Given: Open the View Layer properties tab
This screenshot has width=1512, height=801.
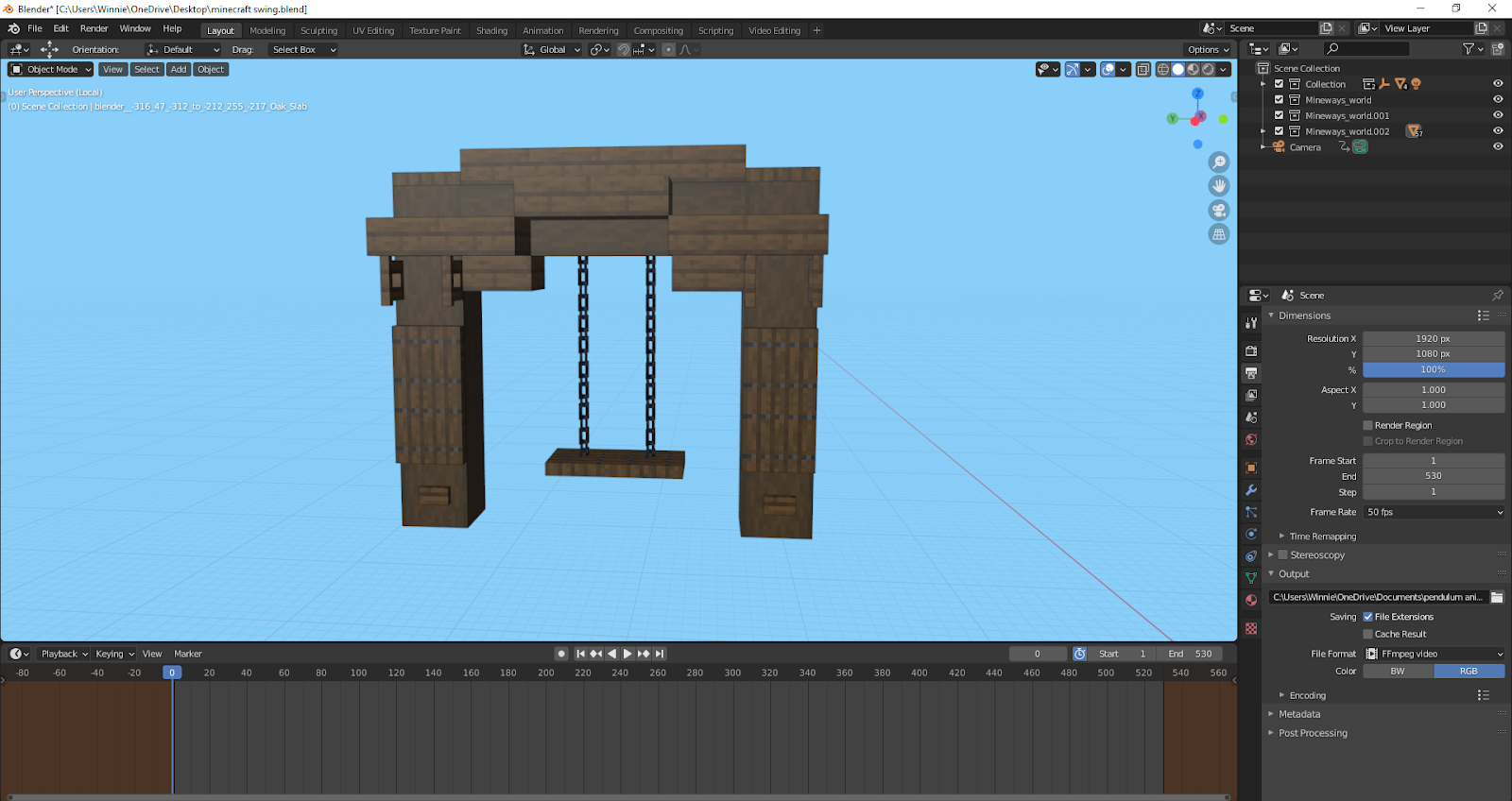Looking at the screenshot, I should pos(1251,395).
